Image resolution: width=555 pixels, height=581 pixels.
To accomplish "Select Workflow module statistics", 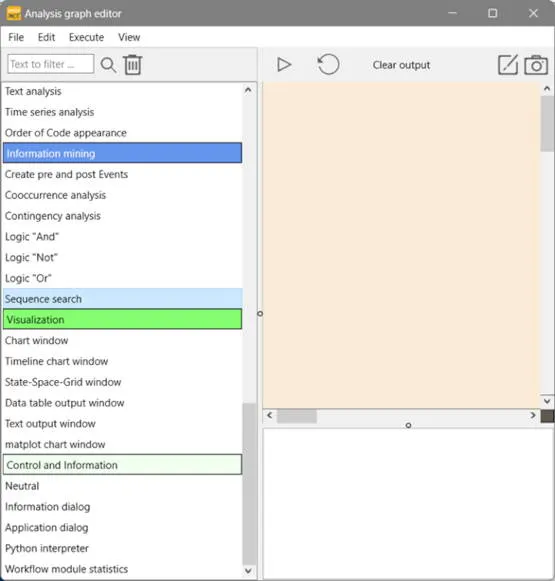I will (x=123, y=569).
